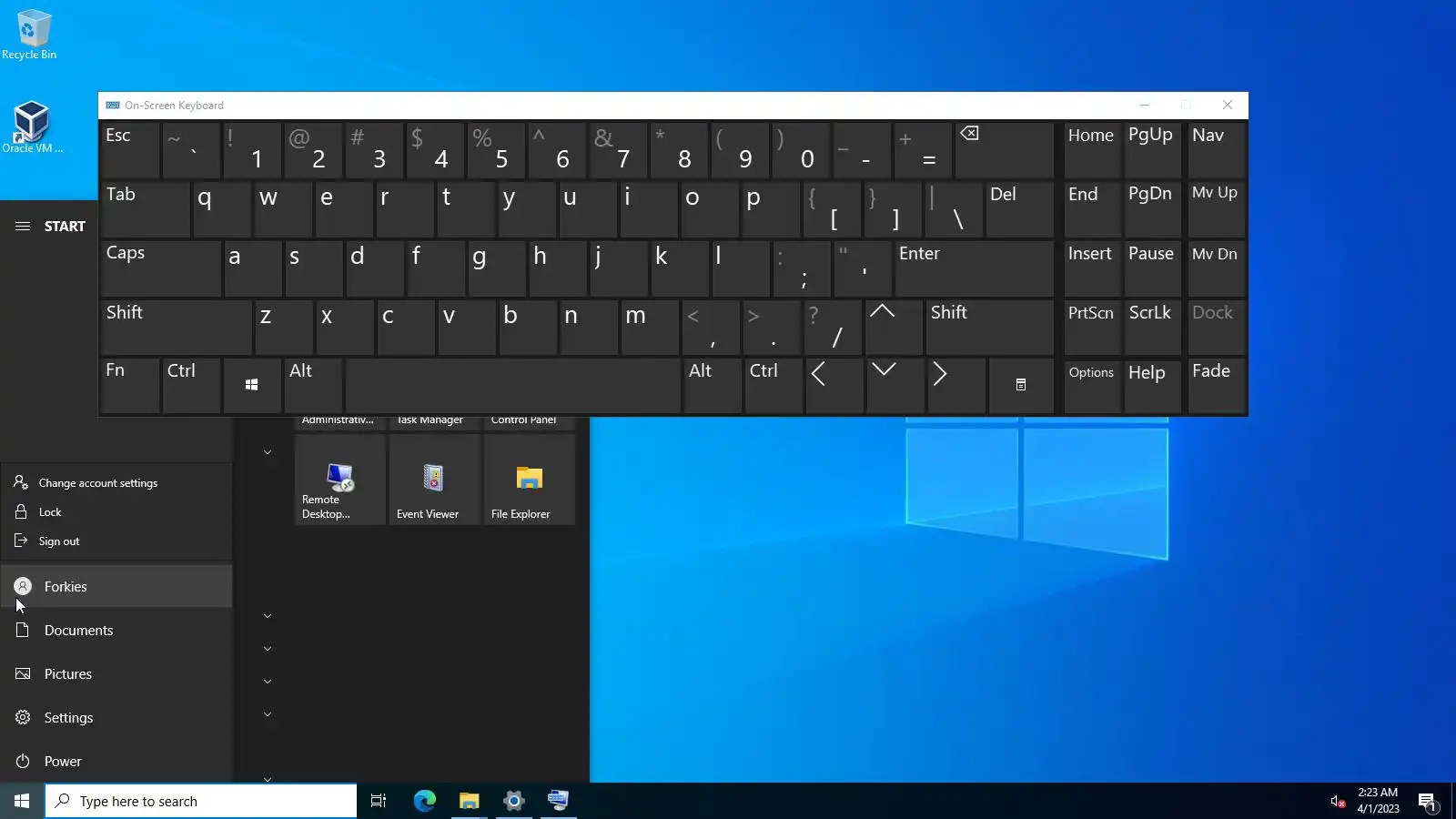Image resolution: width=1456 pixels, height=819 pixels.
Task: Click the space bar on the keyboard
Action: pos(512,385)
